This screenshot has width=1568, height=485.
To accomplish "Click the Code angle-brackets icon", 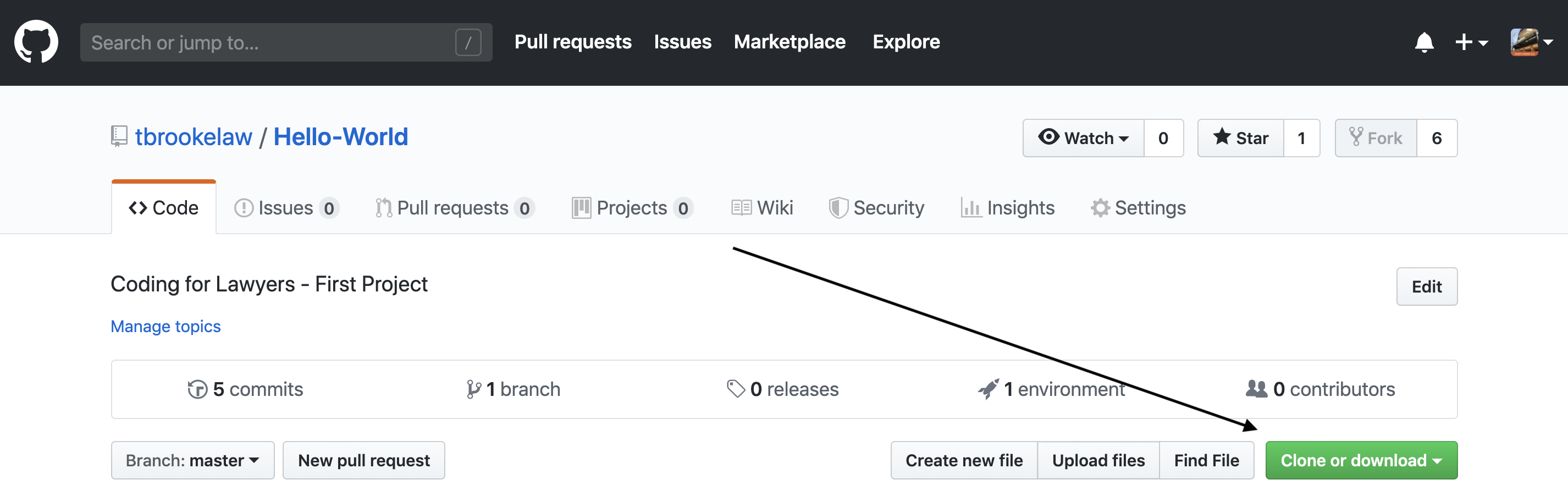I will [x=137, y=208].
